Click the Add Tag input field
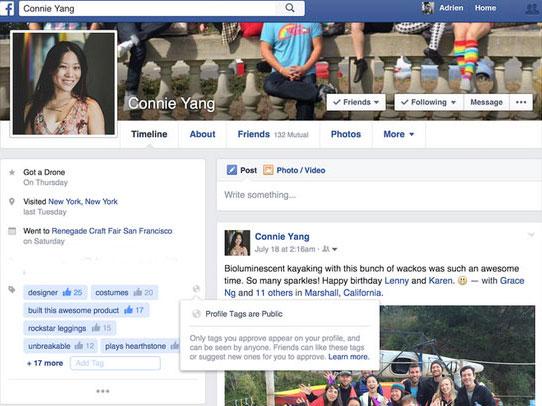 [115, 363]
